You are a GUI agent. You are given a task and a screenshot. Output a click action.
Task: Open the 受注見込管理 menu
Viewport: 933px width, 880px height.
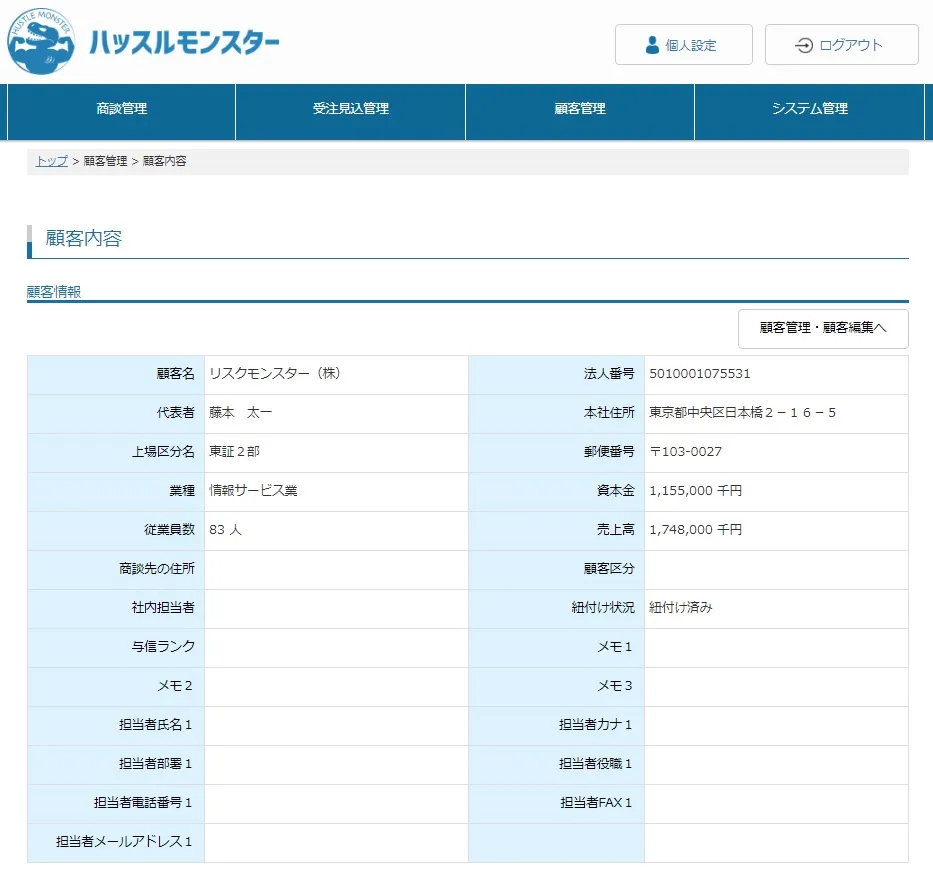tap(350, 111)
